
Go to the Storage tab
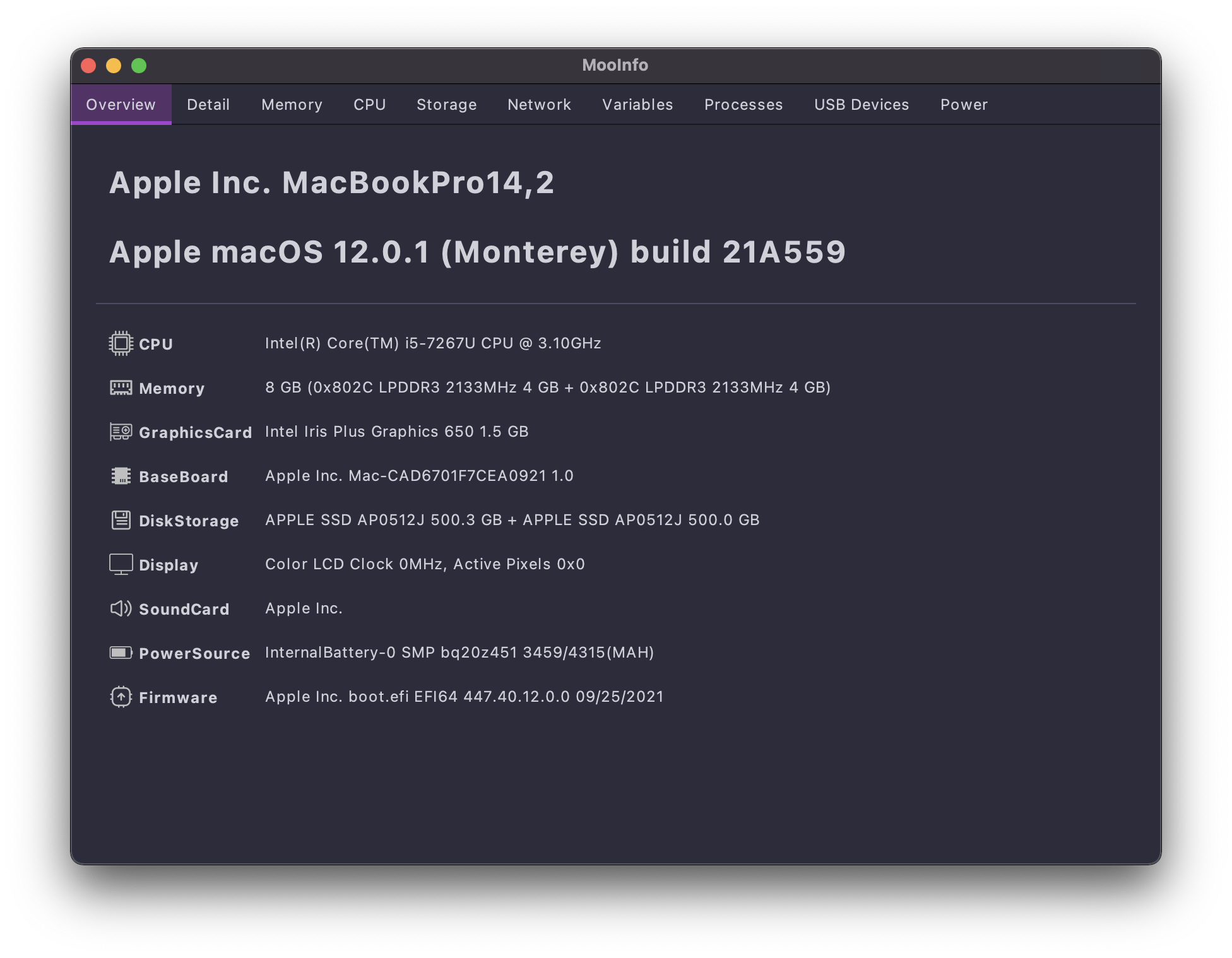click(x=446, y=105)
